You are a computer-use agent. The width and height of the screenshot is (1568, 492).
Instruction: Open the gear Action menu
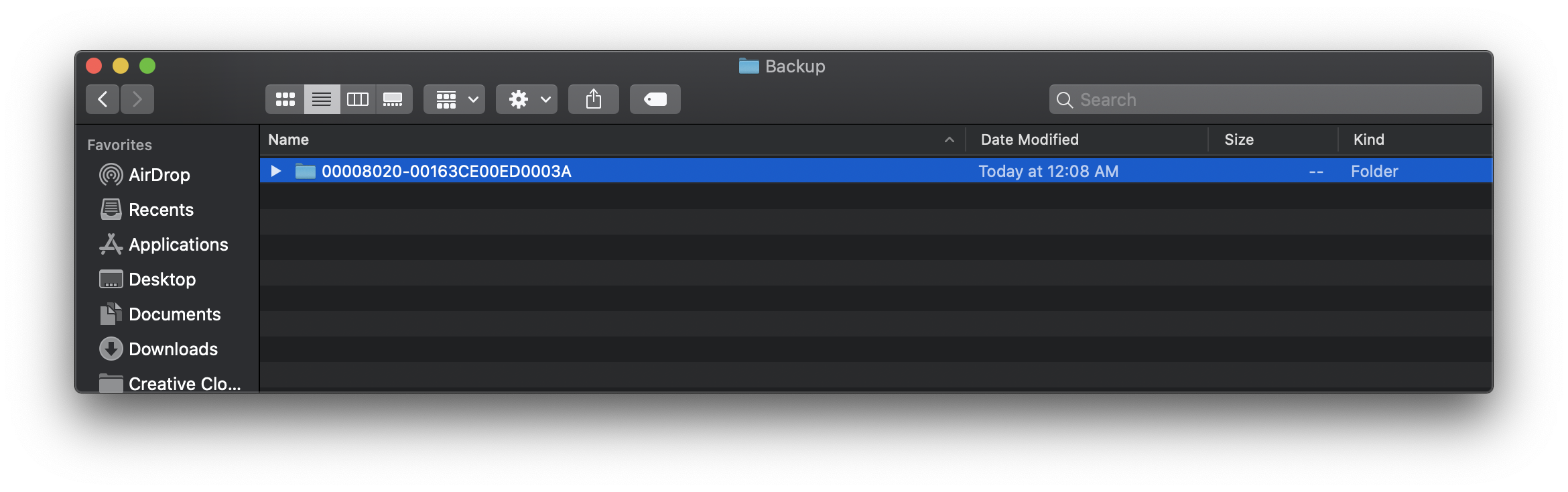(527, 99)
